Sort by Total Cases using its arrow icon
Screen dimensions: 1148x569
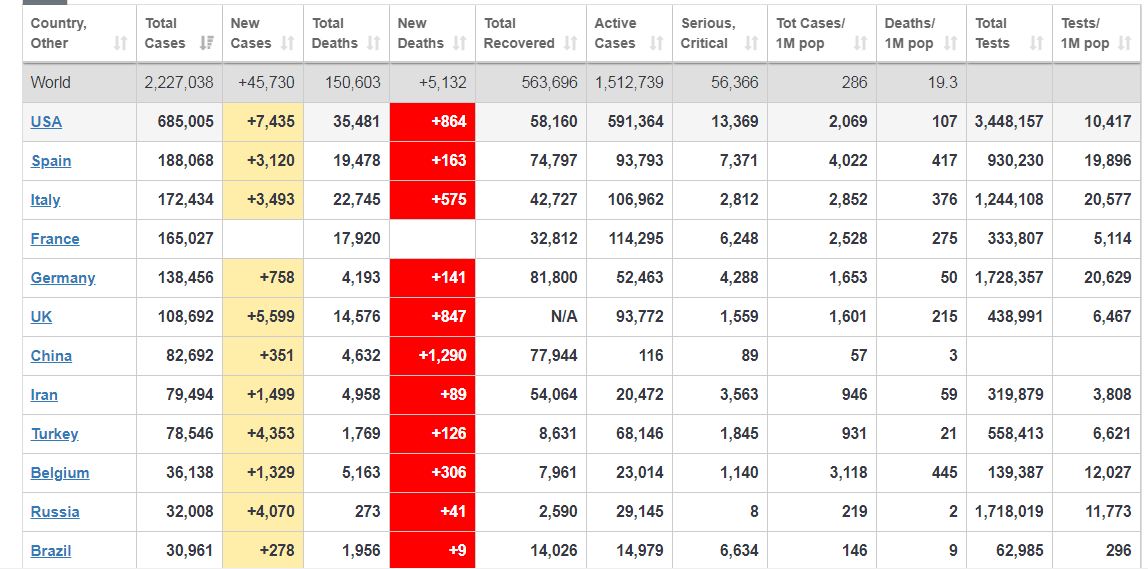pyautogui.click(x=207, y=43)
